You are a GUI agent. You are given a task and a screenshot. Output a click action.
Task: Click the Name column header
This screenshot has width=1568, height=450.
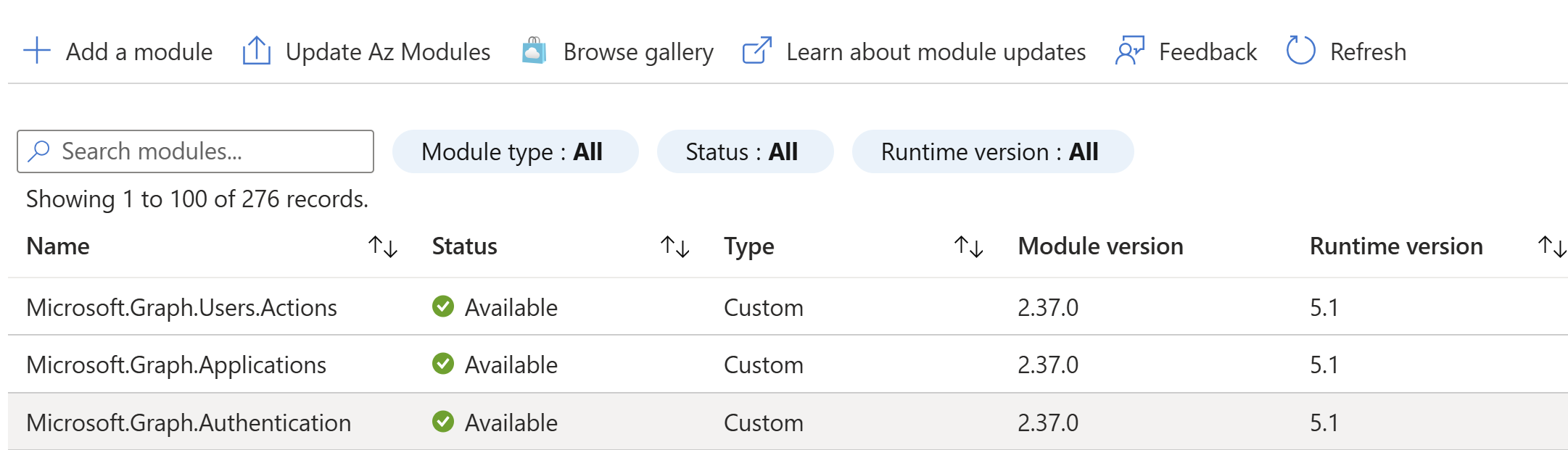[58, 246]
